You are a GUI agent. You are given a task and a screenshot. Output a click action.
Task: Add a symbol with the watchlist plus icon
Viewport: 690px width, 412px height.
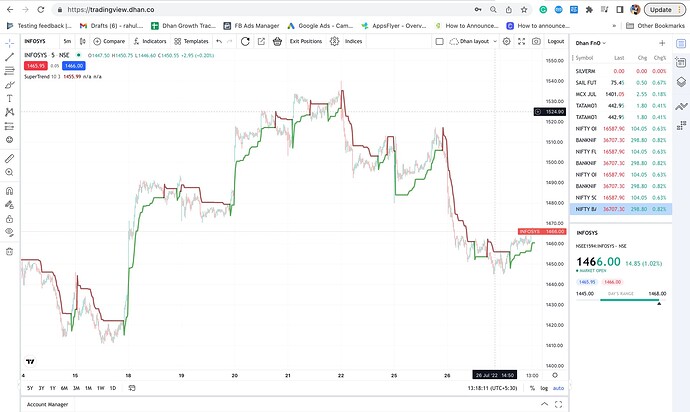click(662, 43)
